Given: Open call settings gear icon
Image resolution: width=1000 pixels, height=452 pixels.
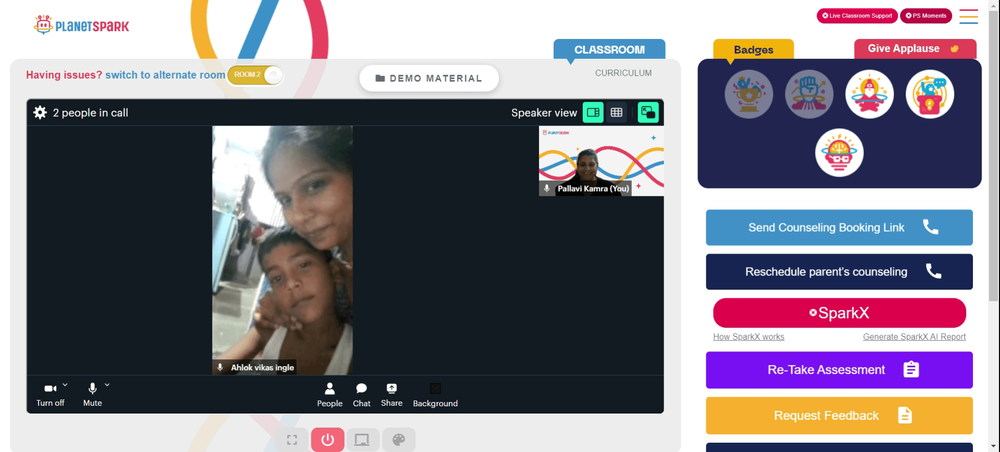Looking at the screenshot, I should (x=40, y=113).
